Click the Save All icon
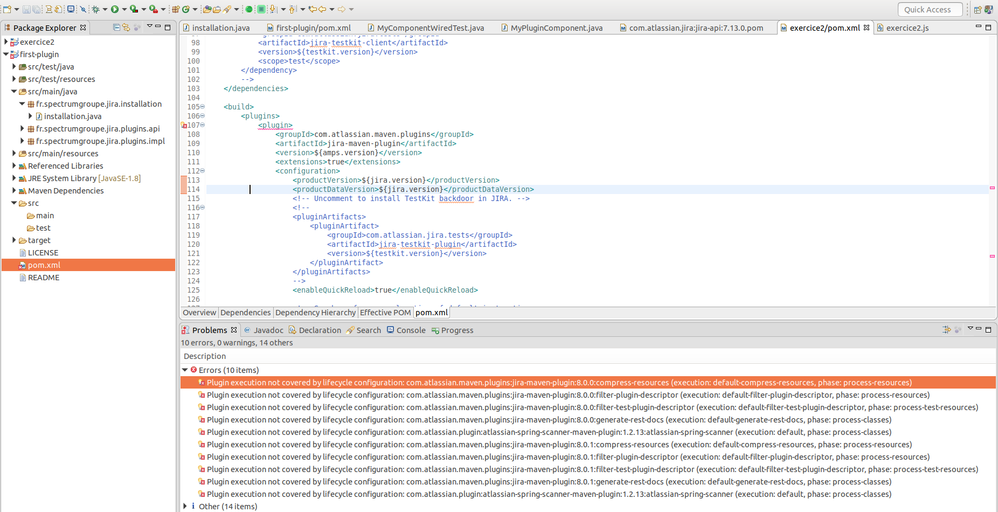Viewport: 998px width, 512px height. [x=36, y=9]
